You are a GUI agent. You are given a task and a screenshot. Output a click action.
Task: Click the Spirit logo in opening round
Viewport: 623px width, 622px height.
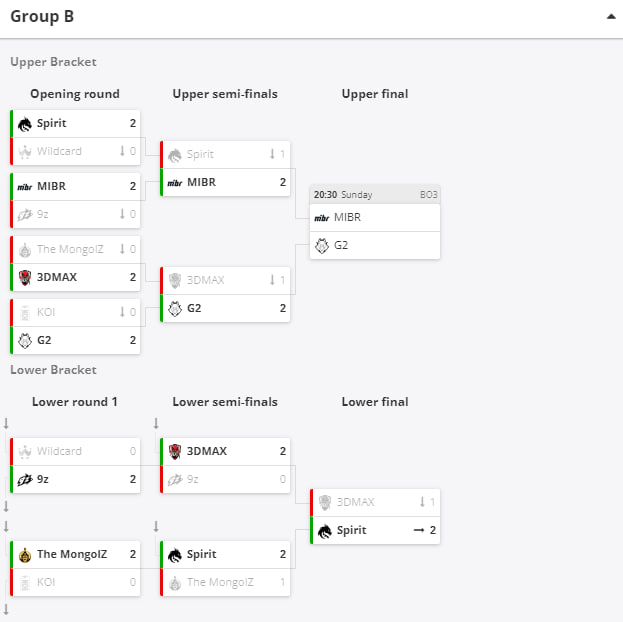click(25, 124)
